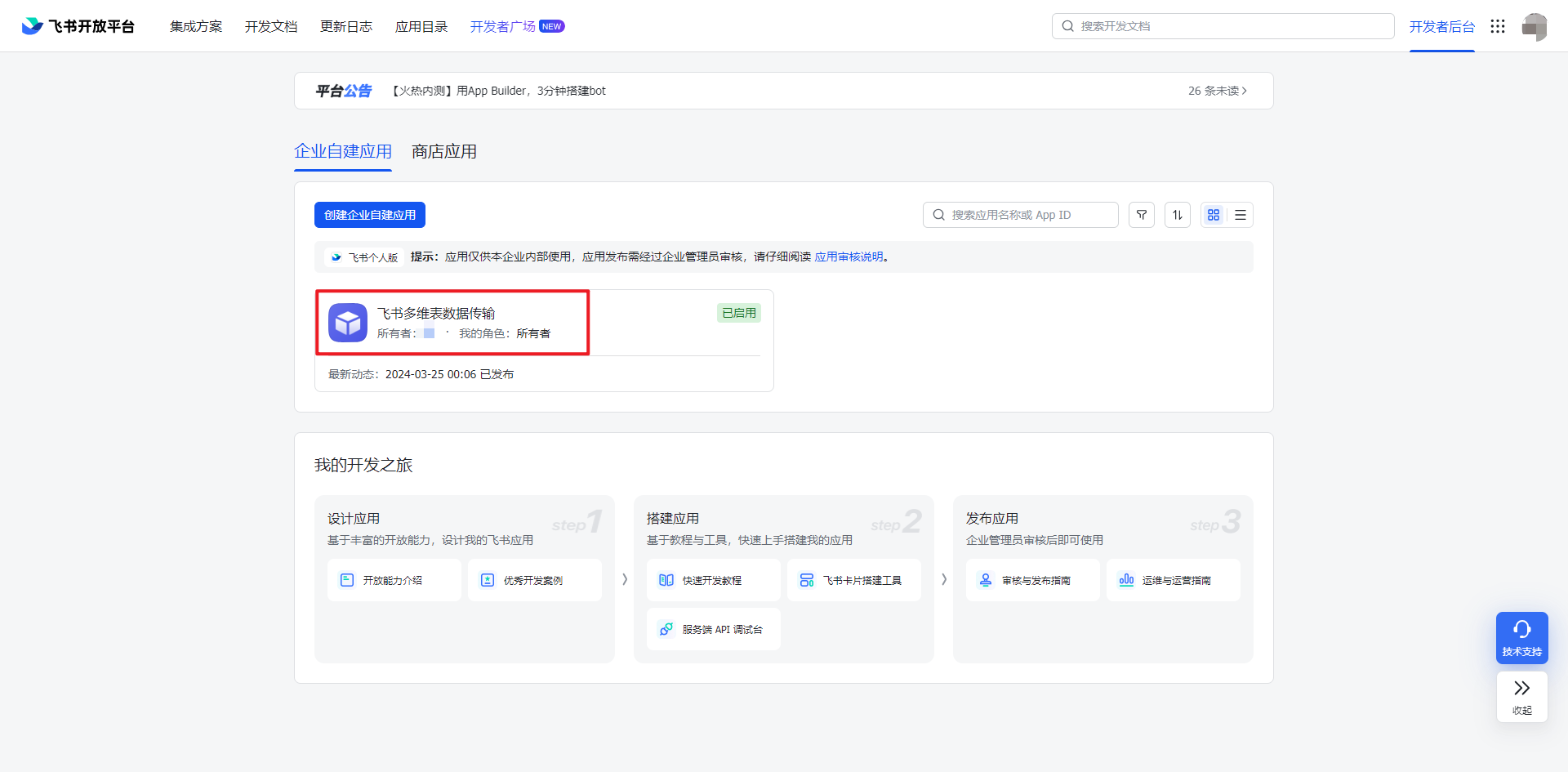Click 创建企业自建应用 button
Viewport: 1568px width, 772px height.
(x=370, y=215)
